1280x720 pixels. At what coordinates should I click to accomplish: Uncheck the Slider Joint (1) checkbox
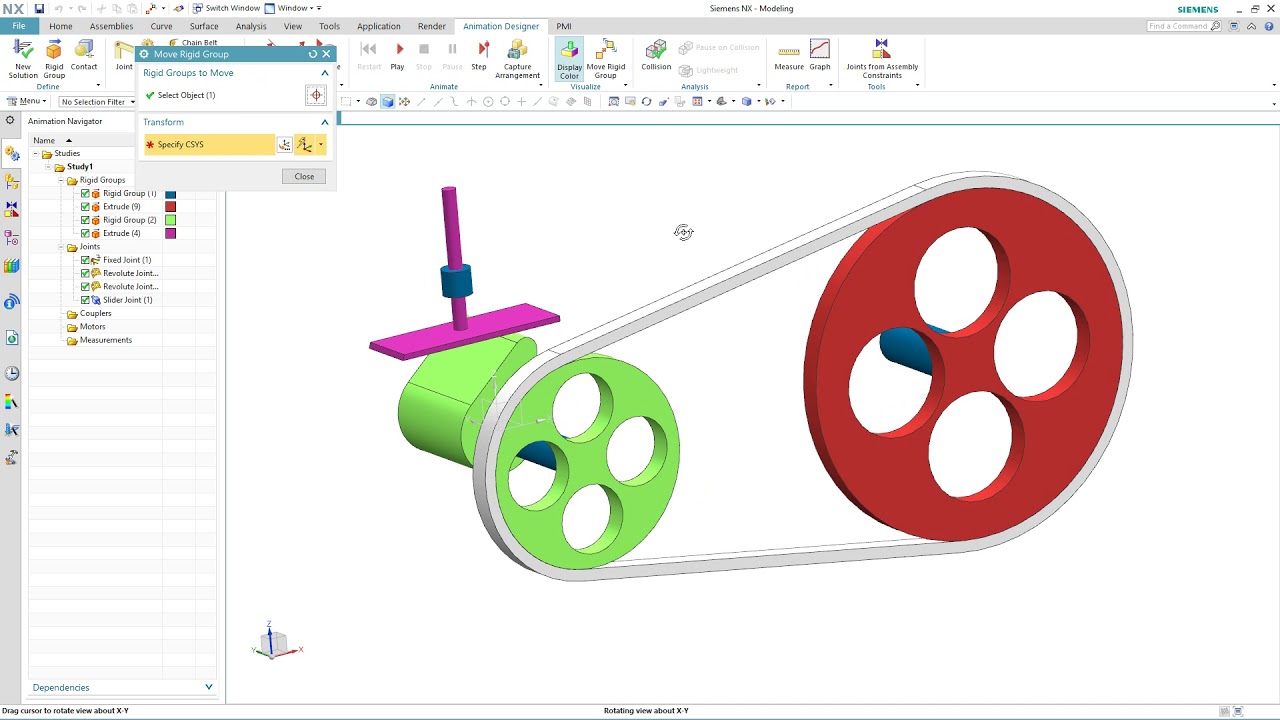point(85,300)
